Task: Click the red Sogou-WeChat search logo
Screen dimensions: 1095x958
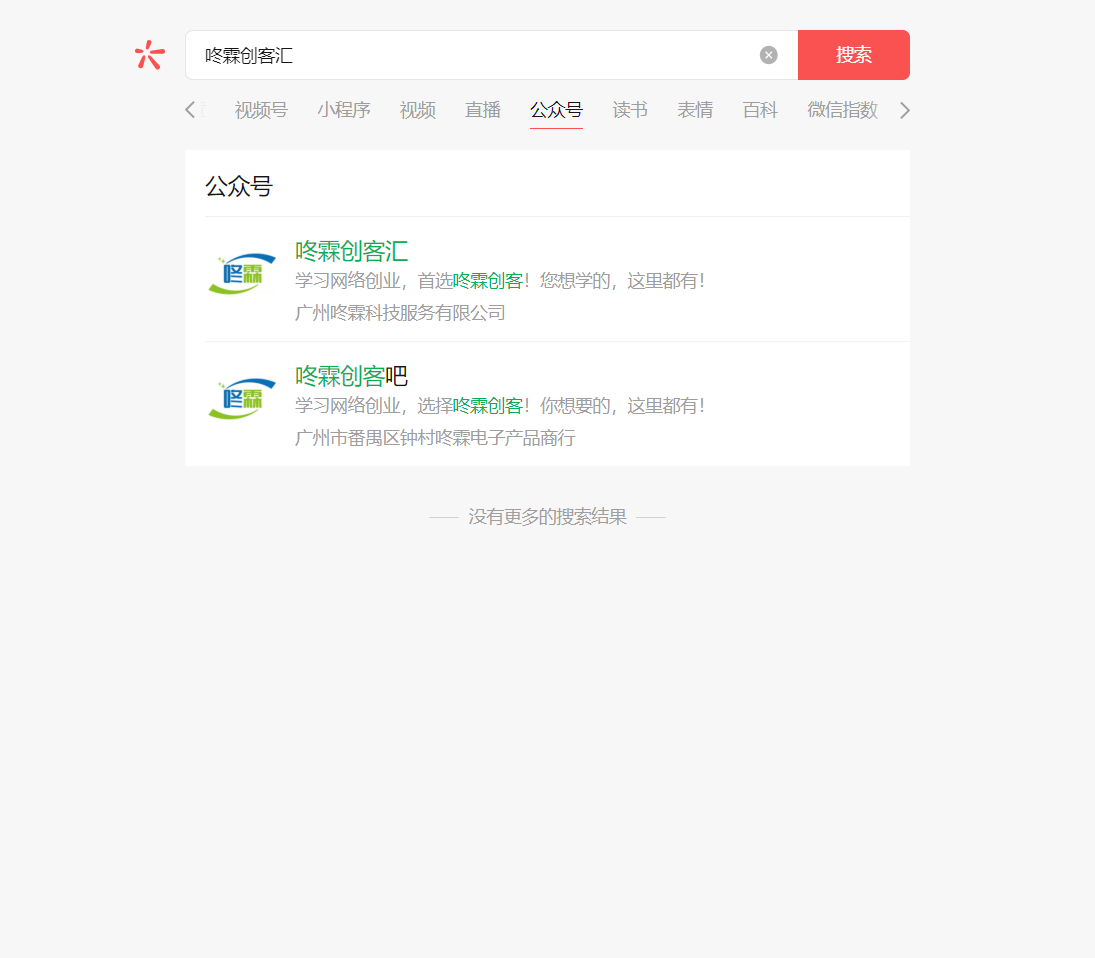Action: point(149,54)
